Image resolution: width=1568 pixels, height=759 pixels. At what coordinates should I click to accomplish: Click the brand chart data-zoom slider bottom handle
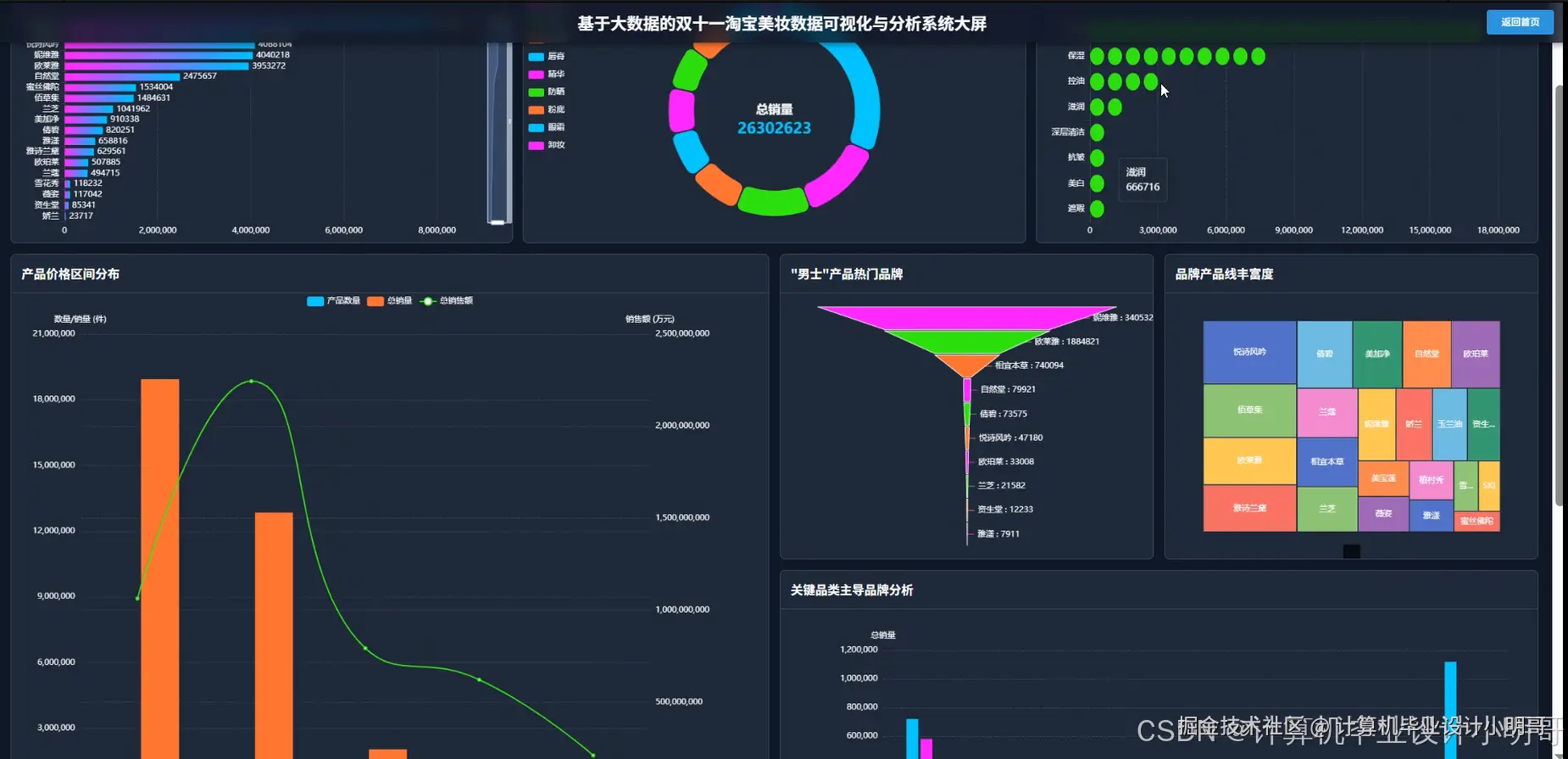[498, 222]
